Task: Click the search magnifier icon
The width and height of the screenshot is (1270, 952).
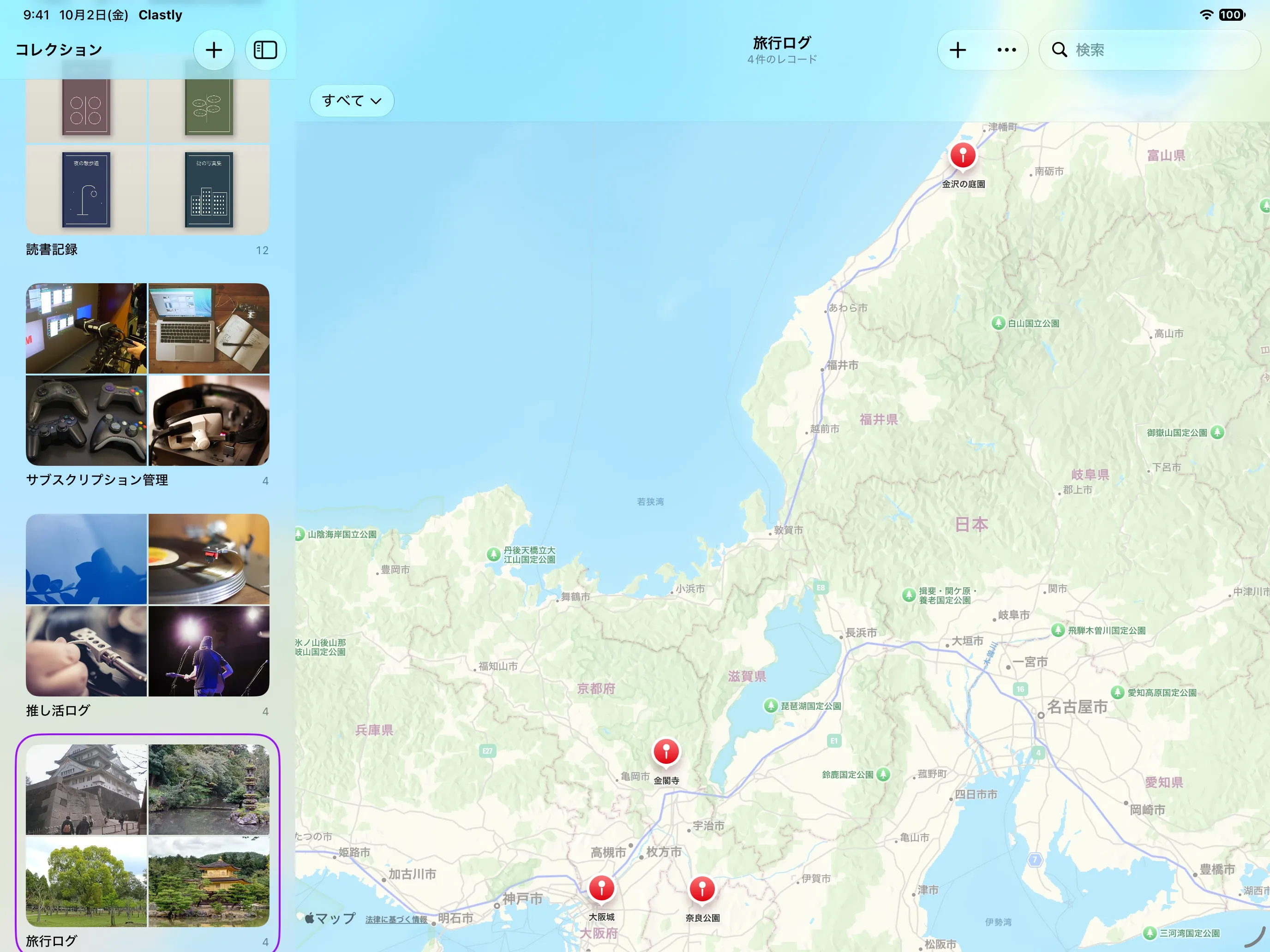Action: (x=1059, y=50)
